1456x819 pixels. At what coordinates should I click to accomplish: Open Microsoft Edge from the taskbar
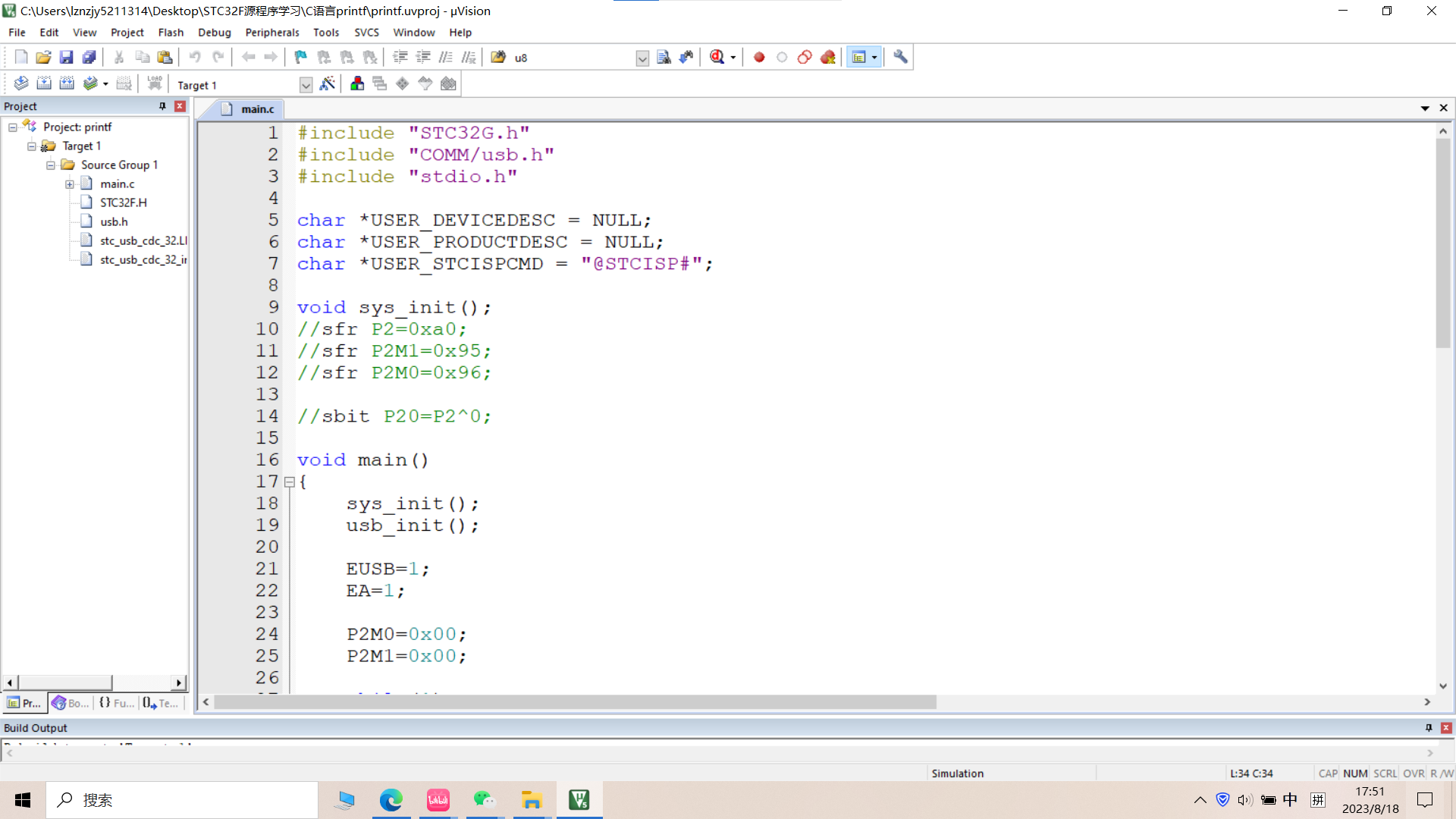[391, 800]
